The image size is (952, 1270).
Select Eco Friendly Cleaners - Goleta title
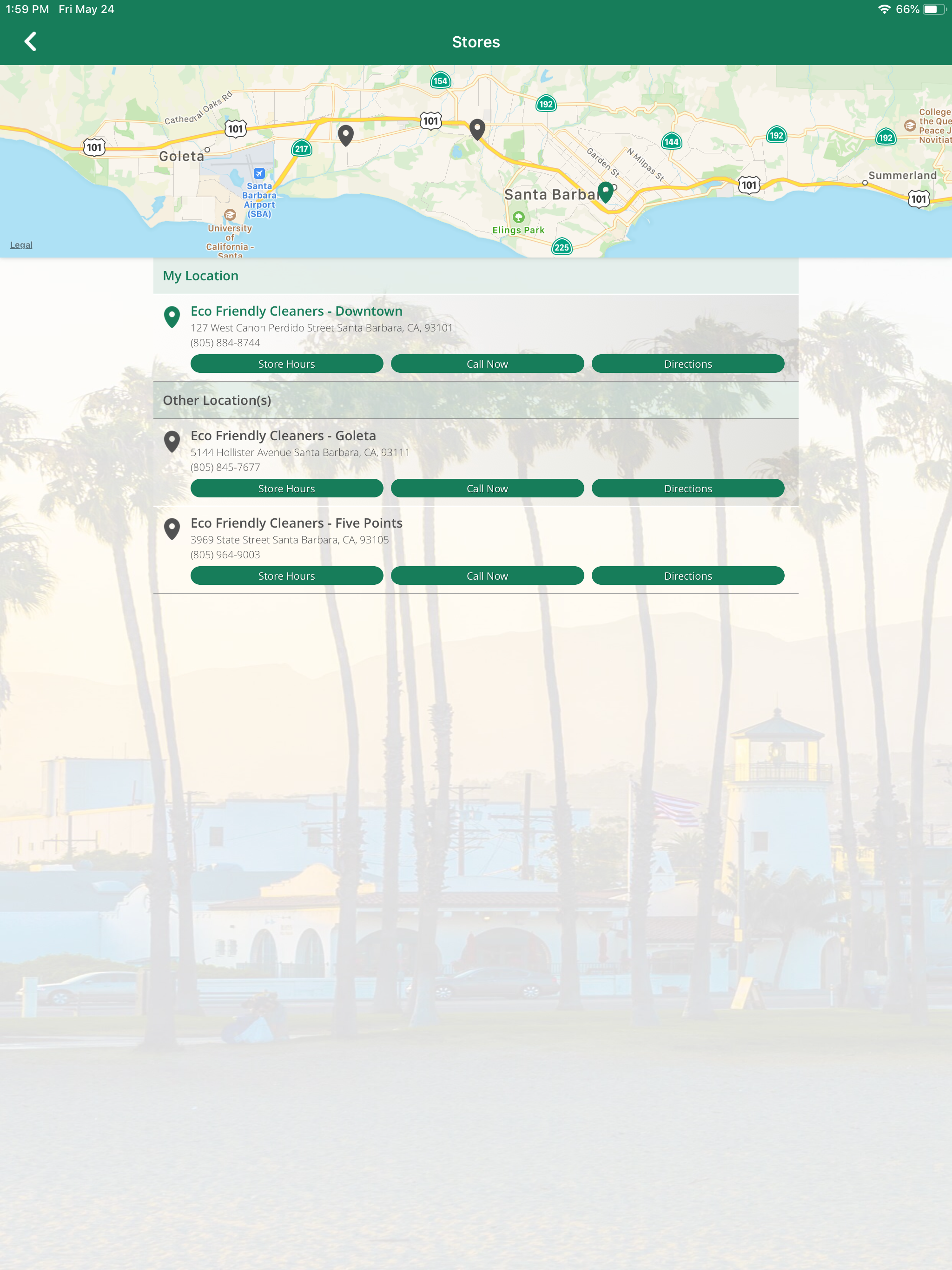coord(283,435)
